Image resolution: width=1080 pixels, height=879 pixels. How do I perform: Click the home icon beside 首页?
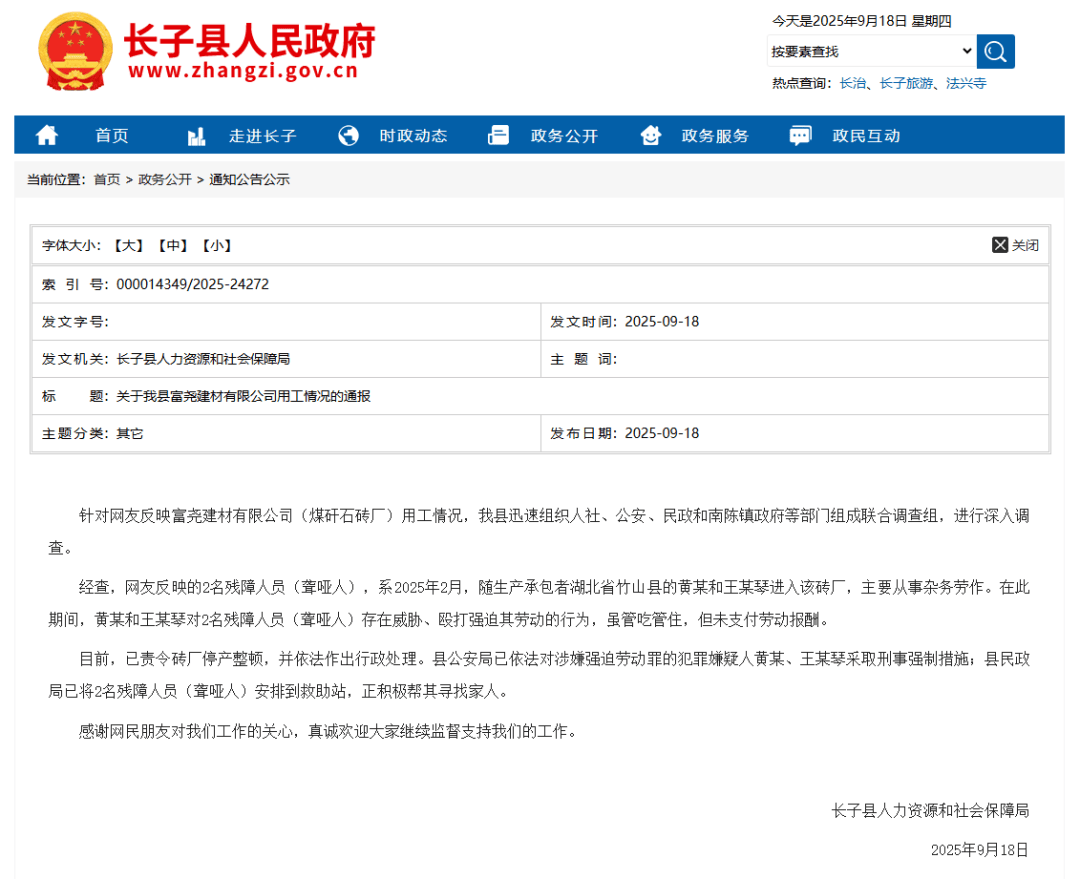(x=46, y=135)
